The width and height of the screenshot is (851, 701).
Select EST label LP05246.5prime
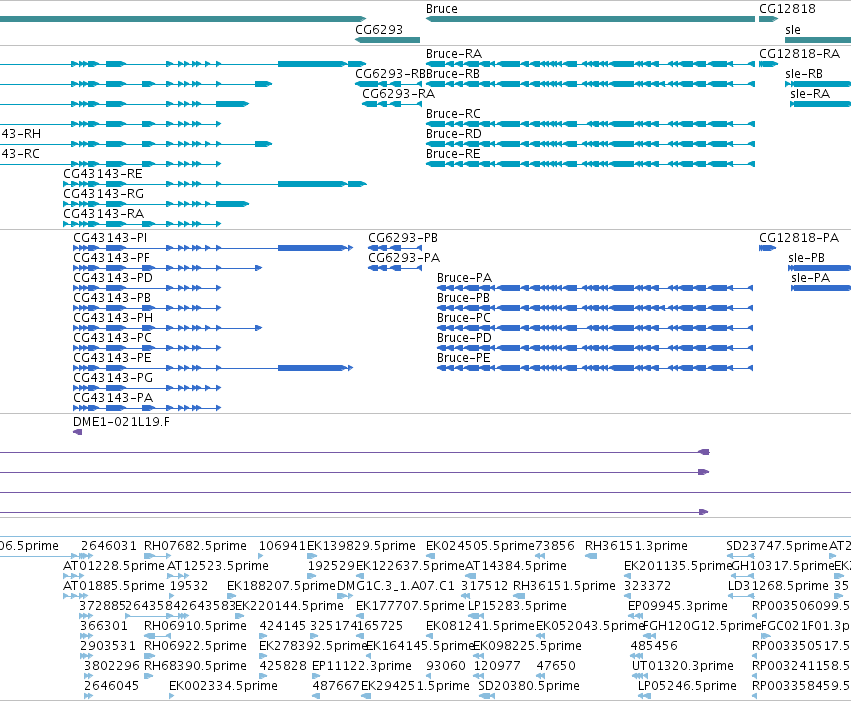click(x=687, y=687)
